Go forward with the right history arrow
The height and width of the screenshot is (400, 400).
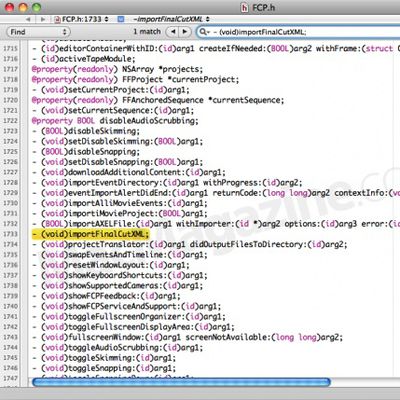[43, 19]
